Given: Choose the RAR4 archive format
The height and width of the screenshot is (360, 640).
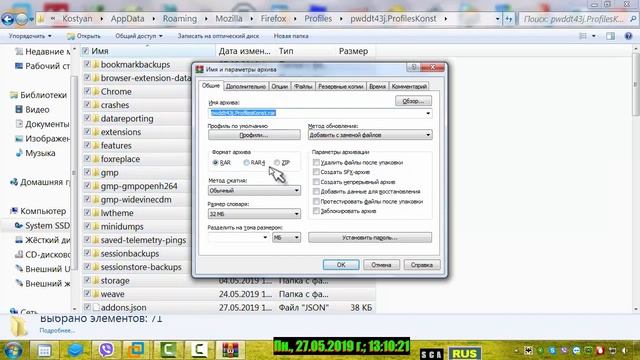Looking at the screenshot, I should [246, 162].
